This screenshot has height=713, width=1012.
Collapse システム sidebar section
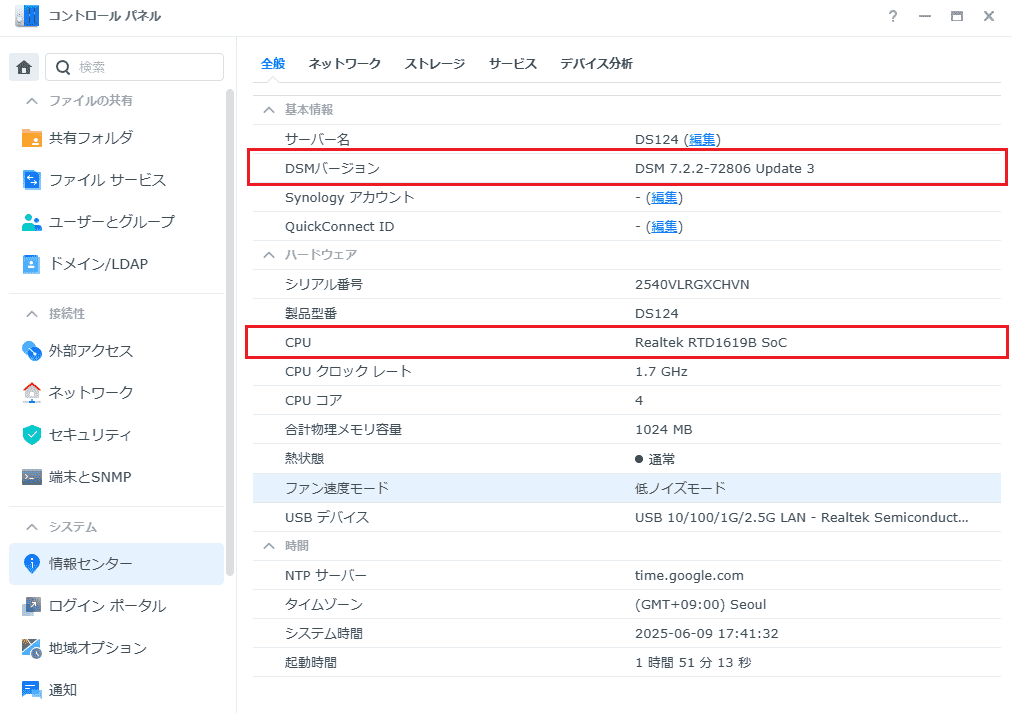(32, 527)
